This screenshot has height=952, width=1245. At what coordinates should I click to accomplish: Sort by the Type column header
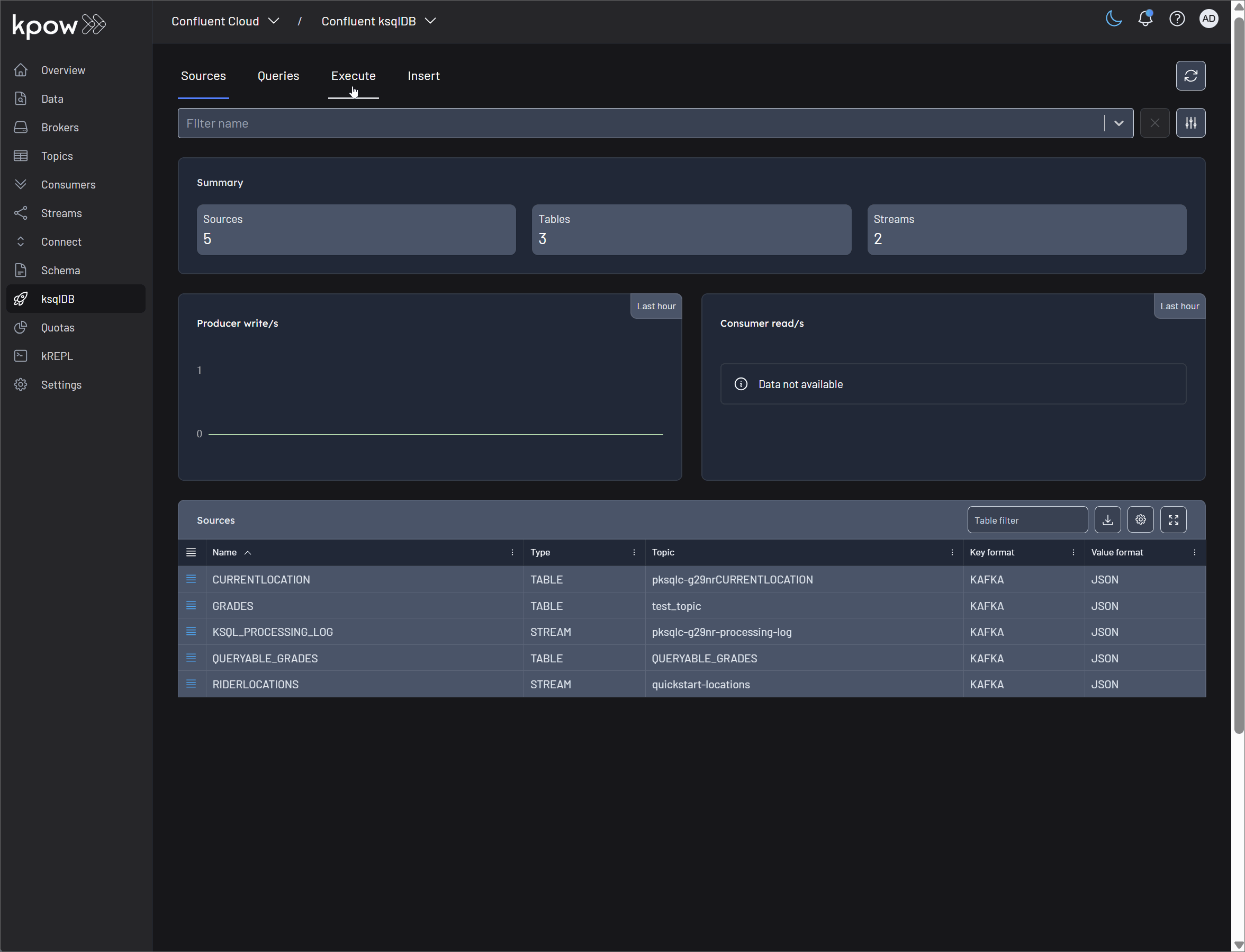point(540,552)
